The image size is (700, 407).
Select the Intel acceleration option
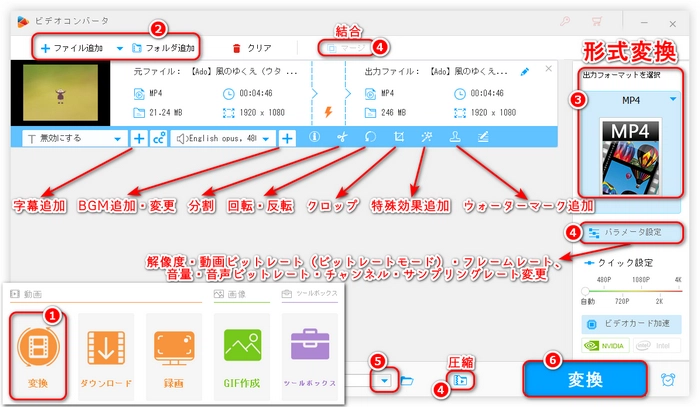[x=657, y=345]
